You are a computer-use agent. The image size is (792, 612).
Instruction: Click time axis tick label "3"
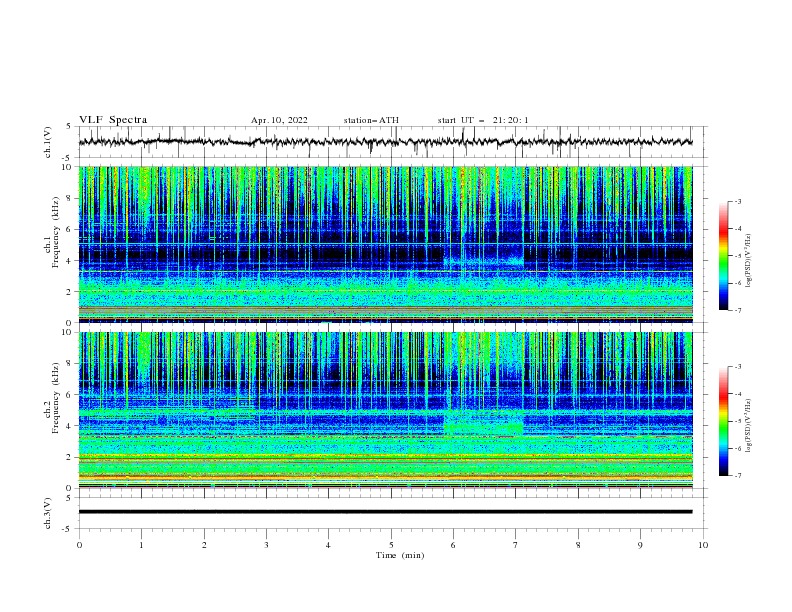click(266, 545)
